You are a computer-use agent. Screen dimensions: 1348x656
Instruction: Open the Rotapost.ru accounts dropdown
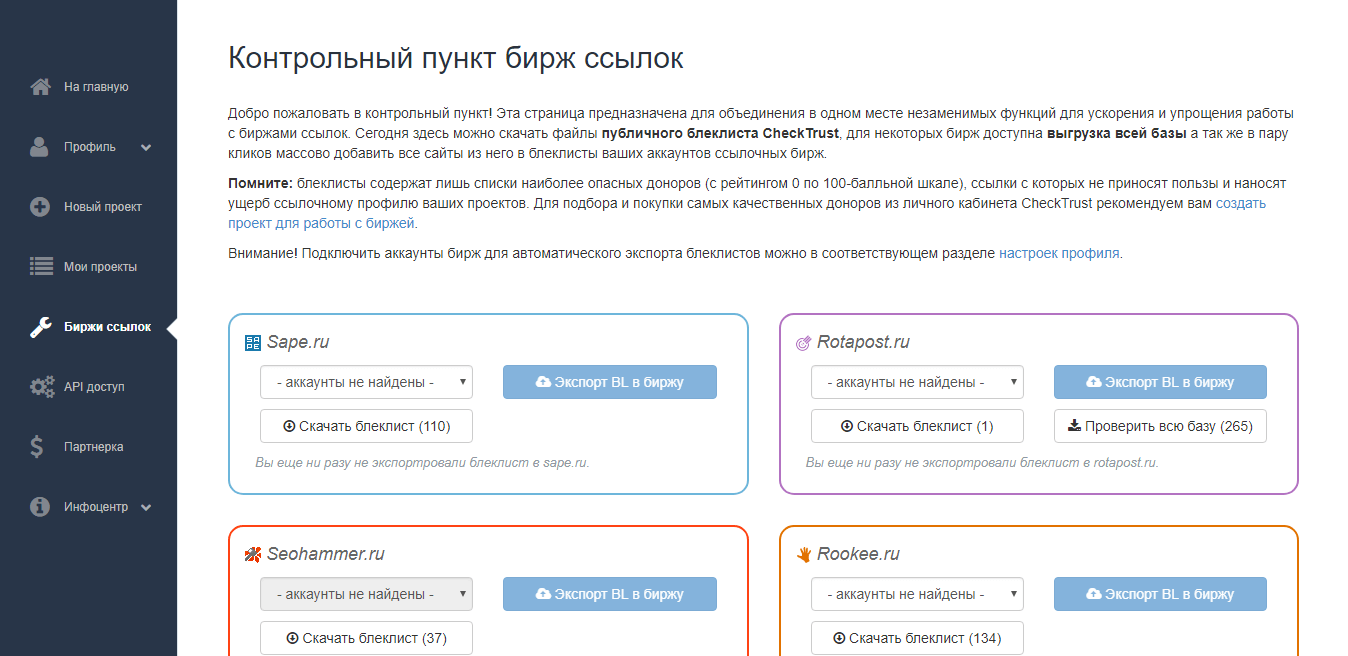click(917, 382)
